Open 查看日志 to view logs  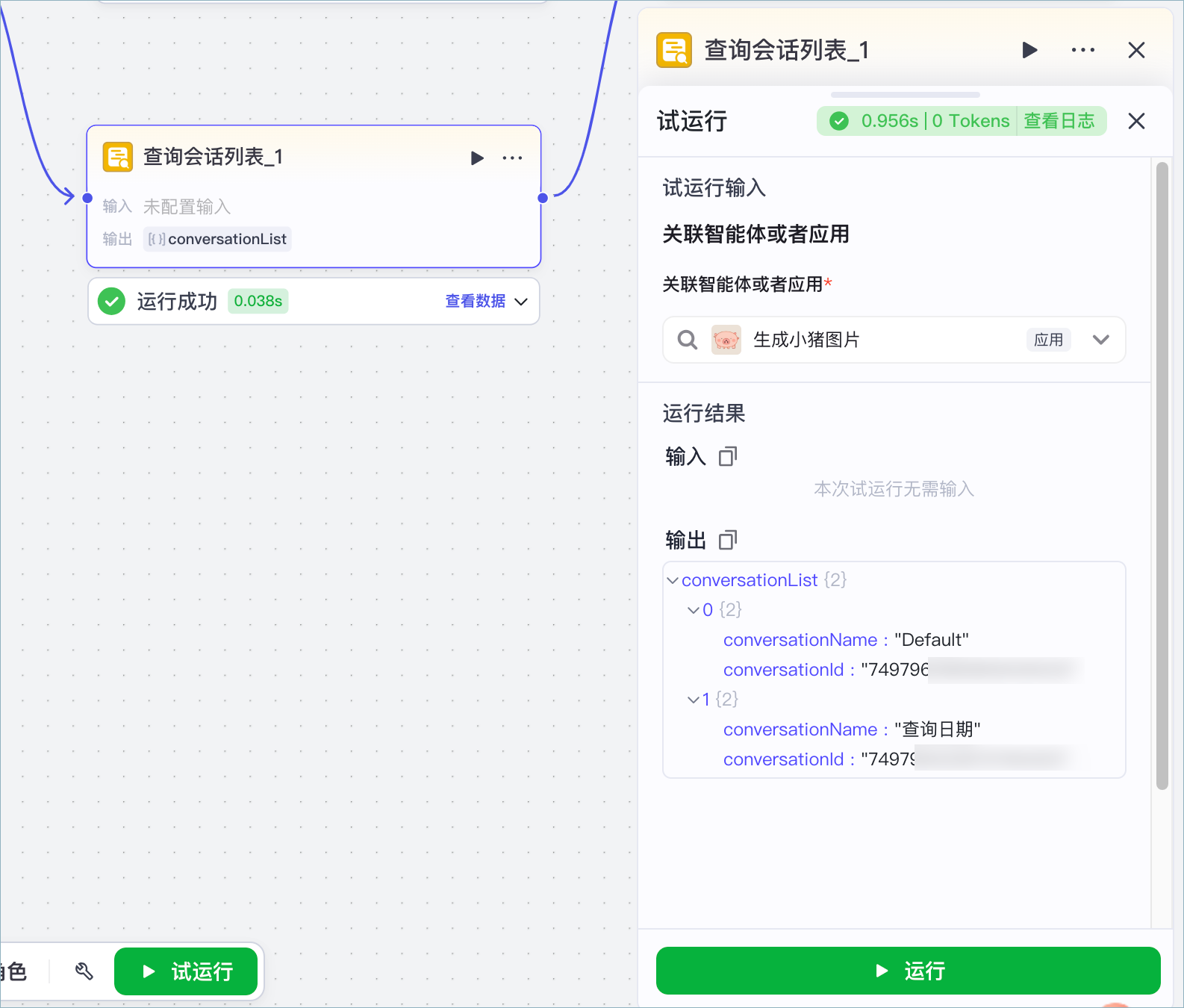click(1059, 121)
